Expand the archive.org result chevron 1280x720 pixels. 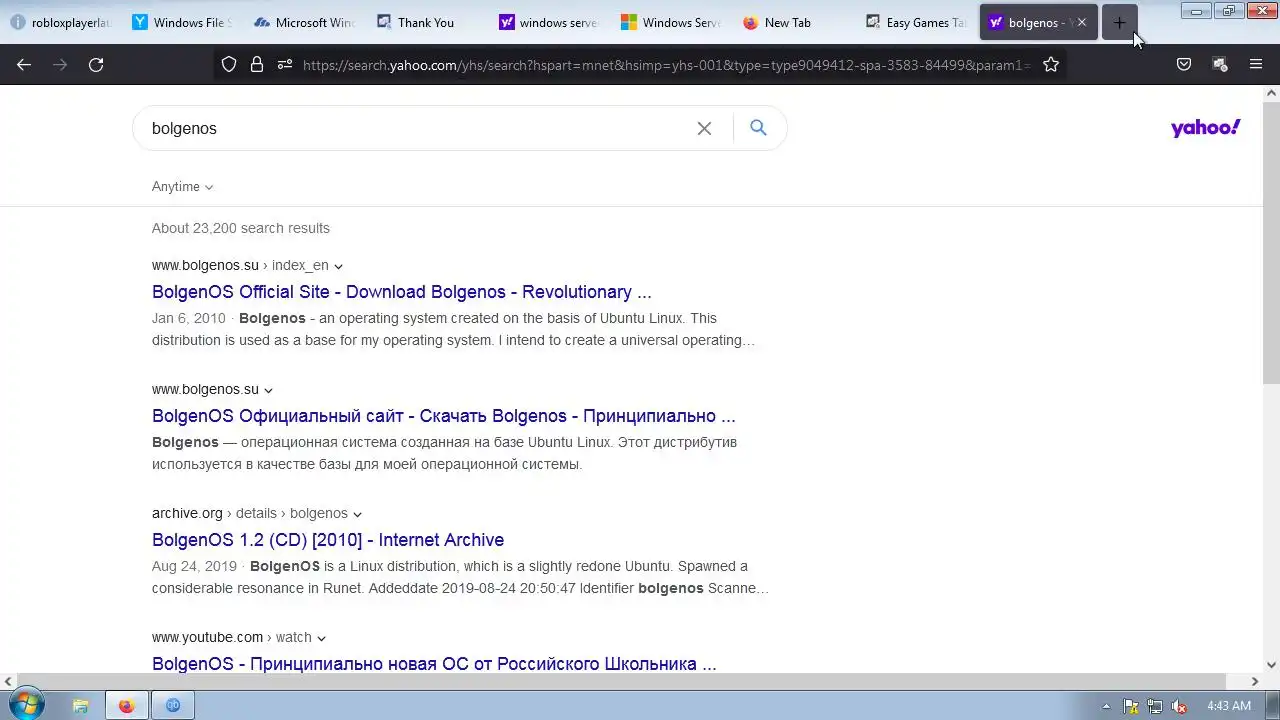357,514
